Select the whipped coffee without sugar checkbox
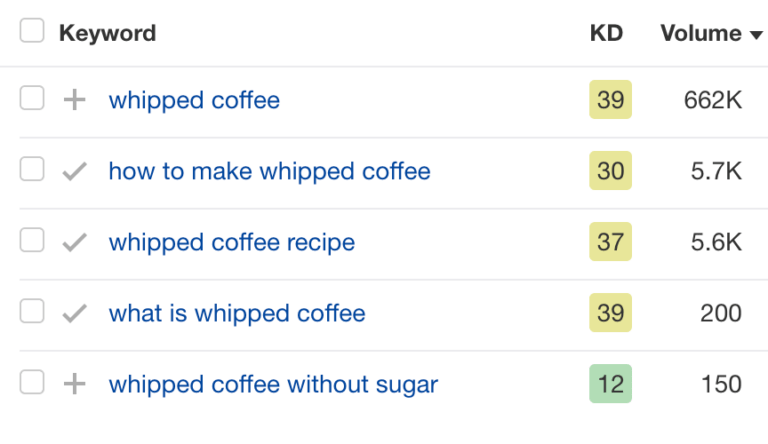768x444 pixels. 32,383
